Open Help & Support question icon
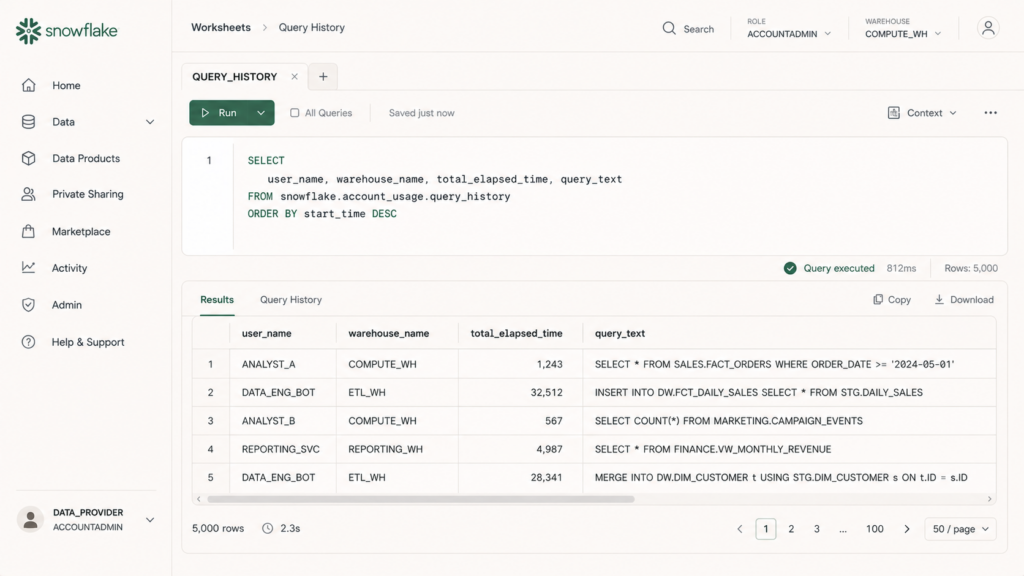The height and width of the screenshot is (576, 1024). click(x=28, y=342)
